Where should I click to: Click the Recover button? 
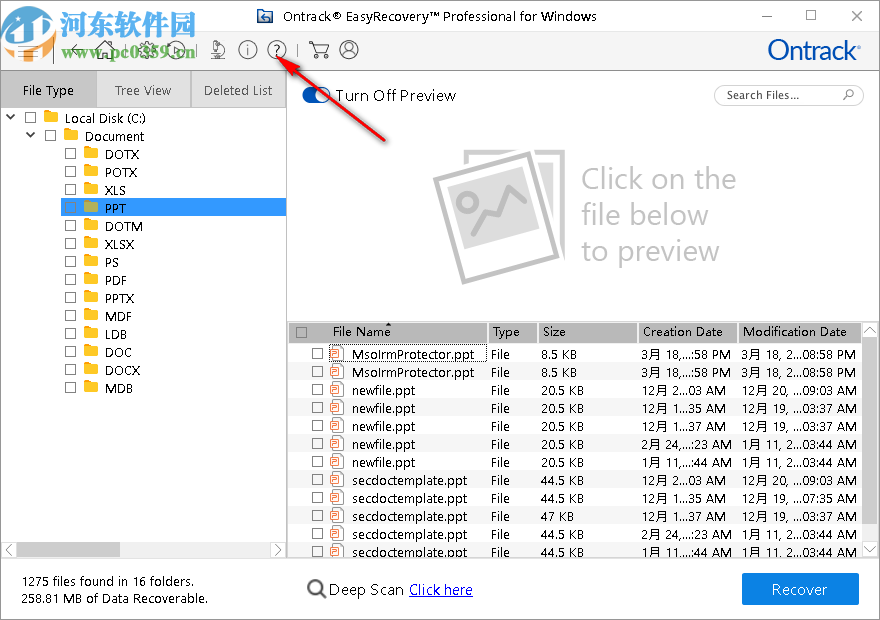coord(800,589)
